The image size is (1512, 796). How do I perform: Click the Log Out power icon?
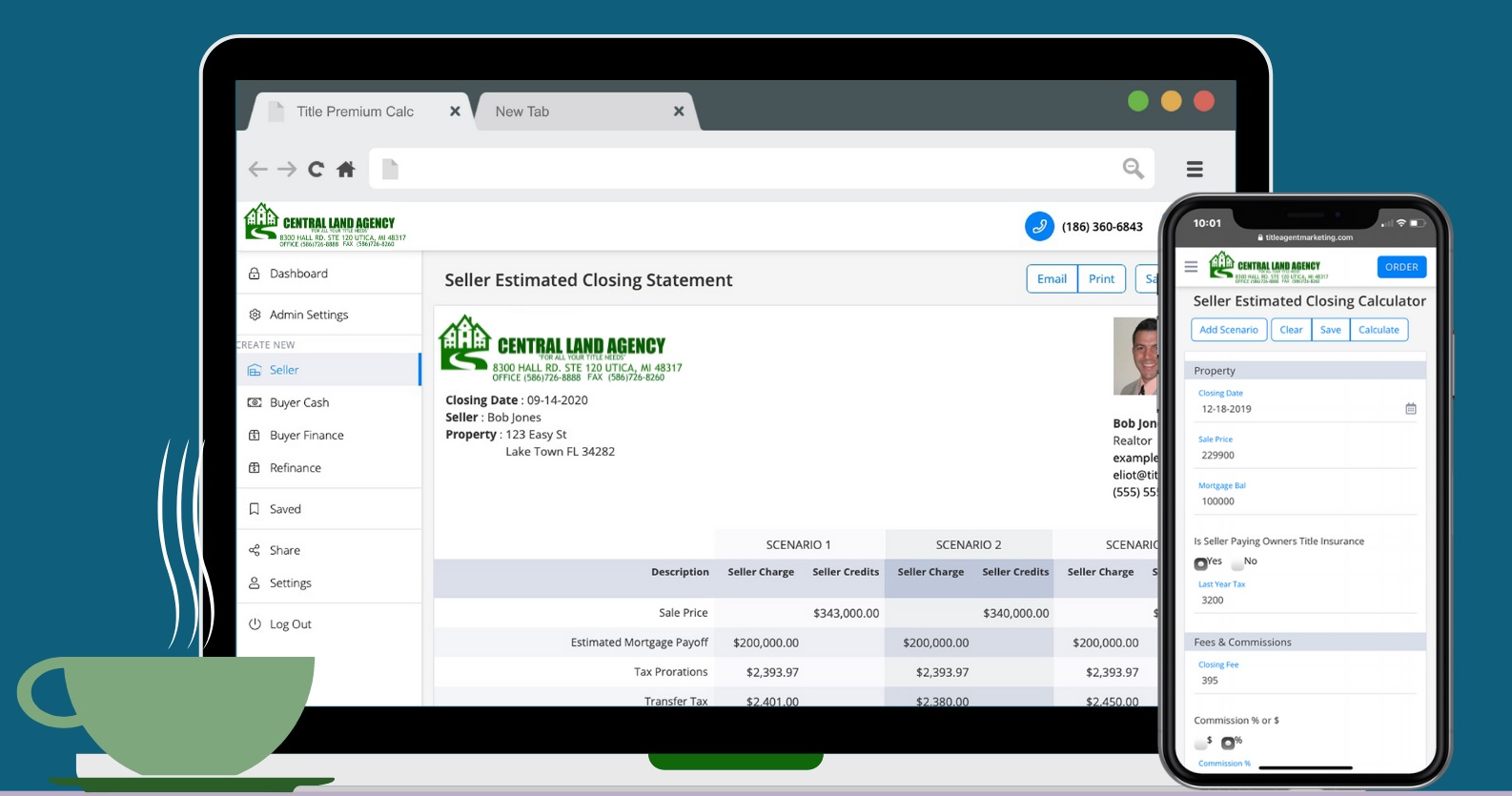click(x=255, y=624)
